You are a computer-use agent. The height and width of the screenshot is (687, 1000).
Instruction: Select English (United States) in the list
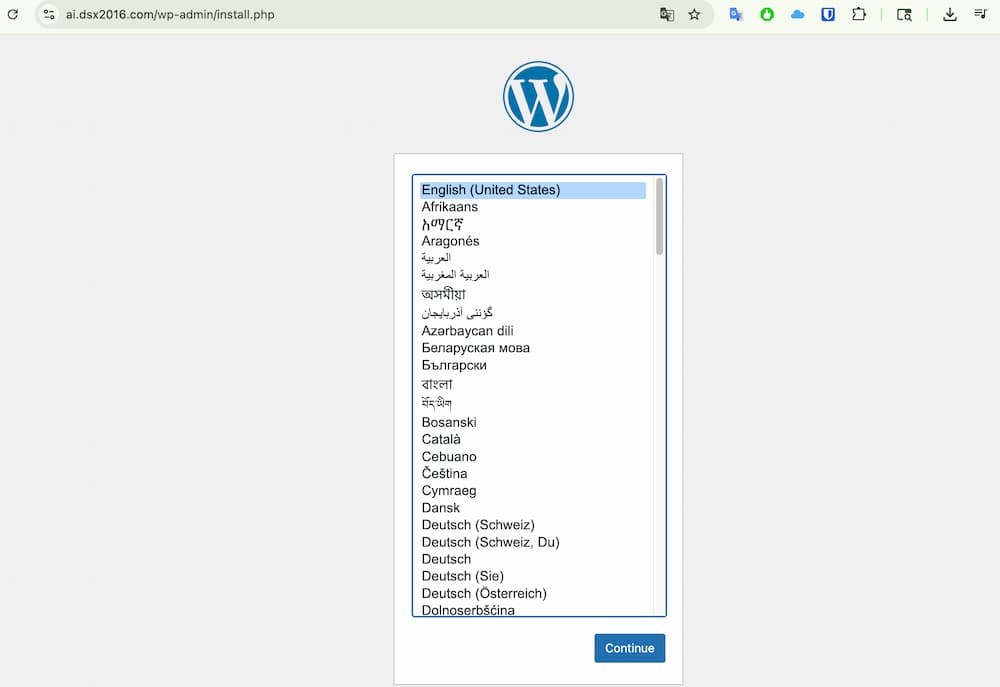pos(533,190)
